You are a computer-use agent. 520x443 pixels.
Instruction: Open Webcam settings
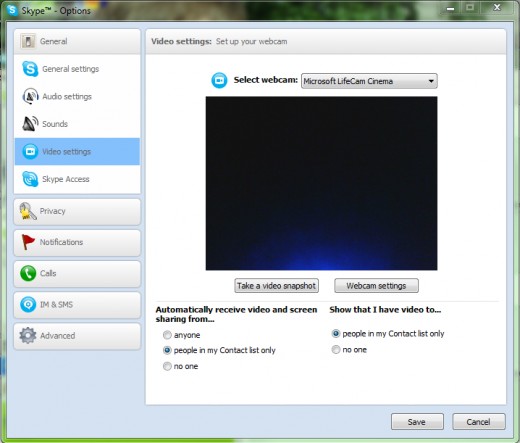coord(376,286)
